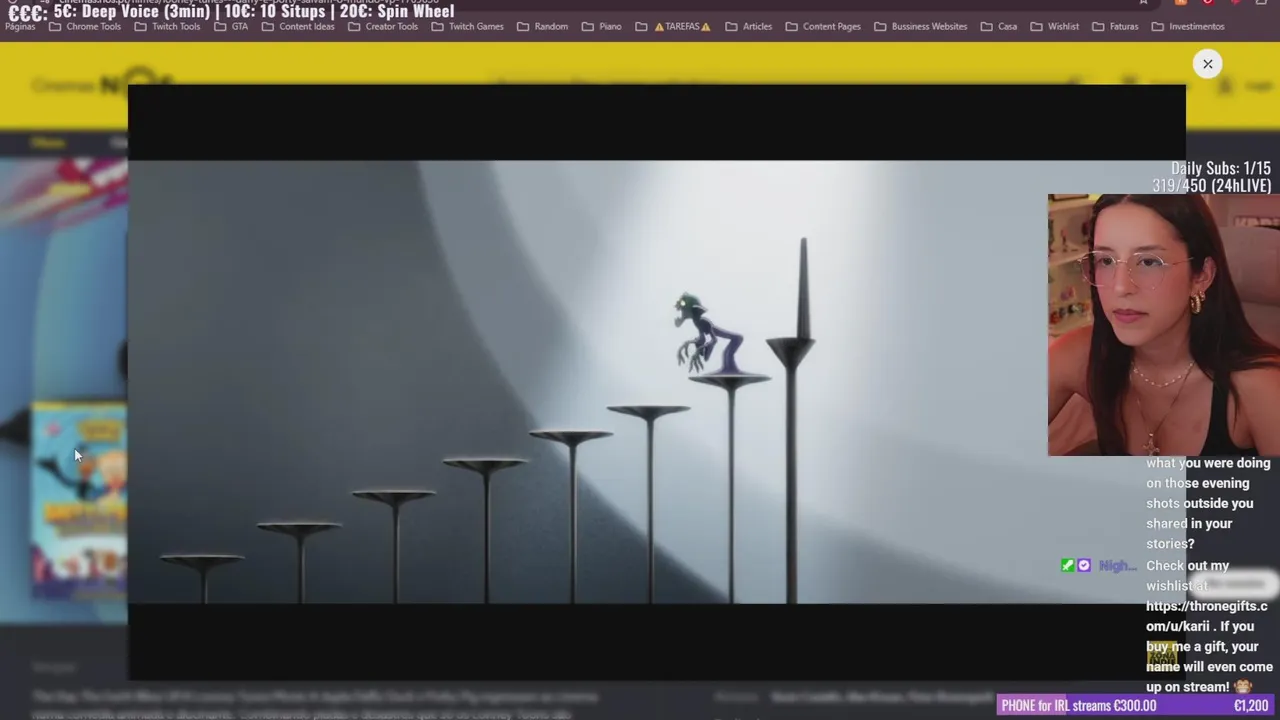Image resolution: width=1280 pixels, height=720 pixels.
Task: Open the Chrome Tools bookmark folder
Action: click(85, 26)
